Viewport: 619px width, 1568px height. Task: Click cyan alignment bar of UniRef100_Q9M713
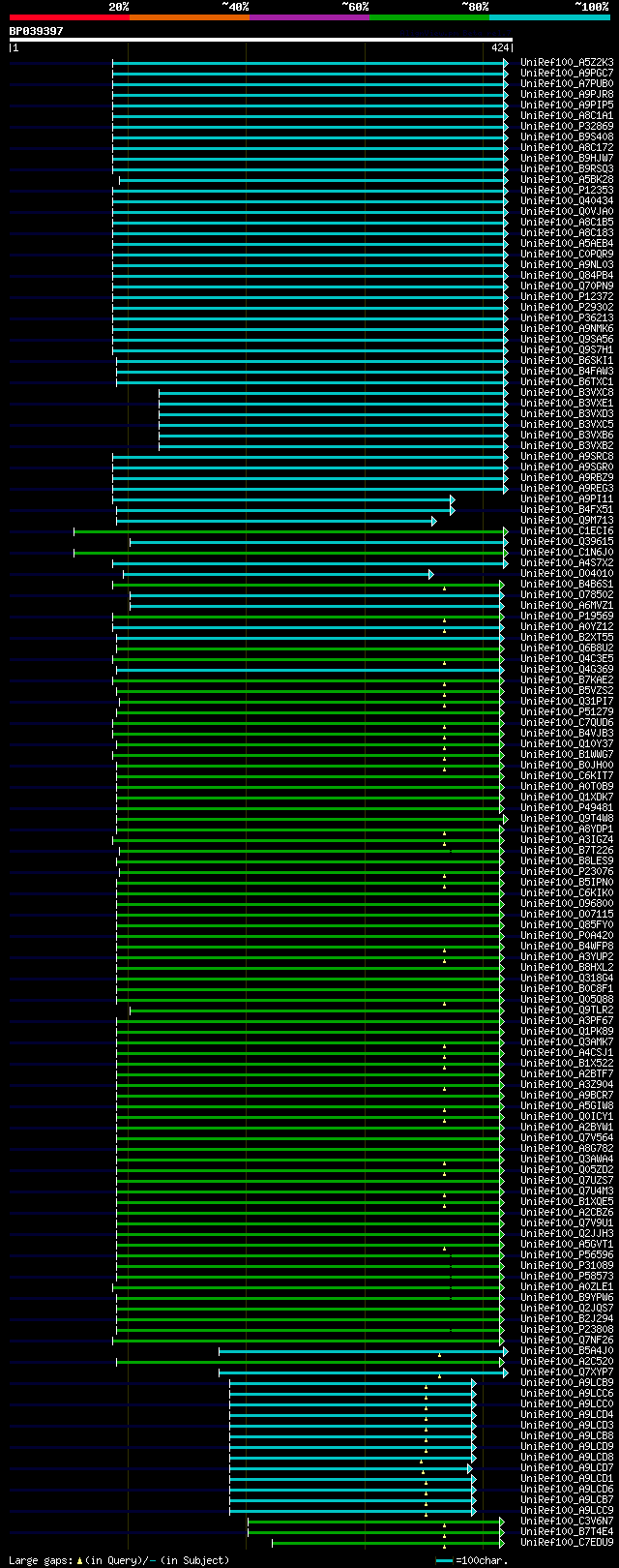pyautogui.click(x=277, y=521)
